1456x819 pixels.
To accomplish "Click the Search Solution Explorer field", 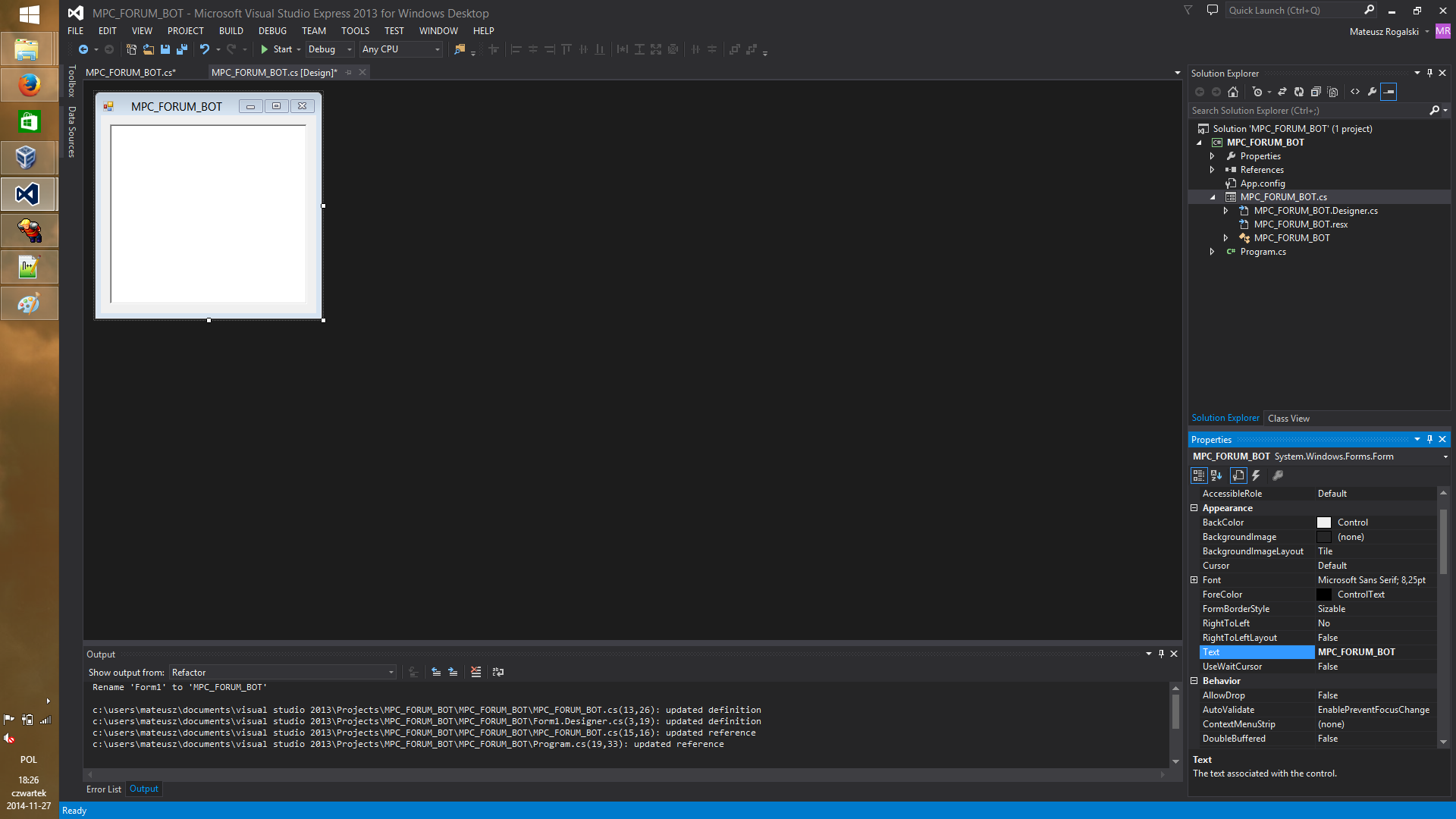I will (1309, 111).
